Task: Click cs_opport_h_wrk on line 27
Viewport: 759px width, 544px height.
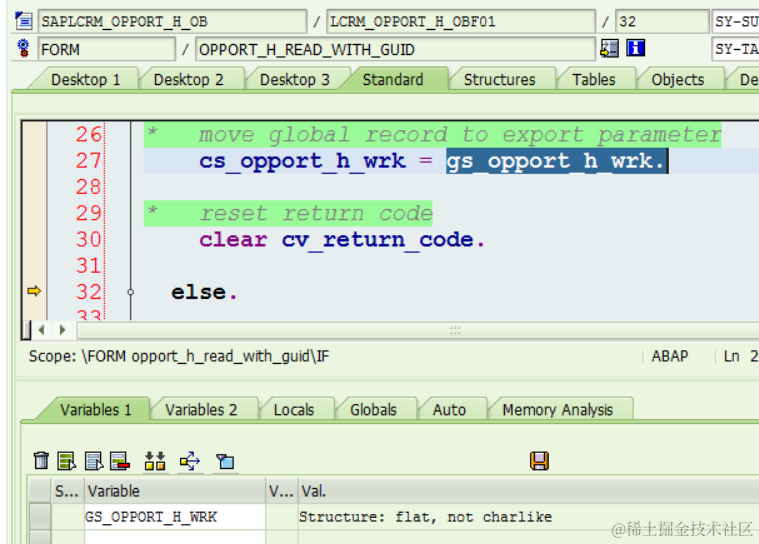Action: (303, 161)
